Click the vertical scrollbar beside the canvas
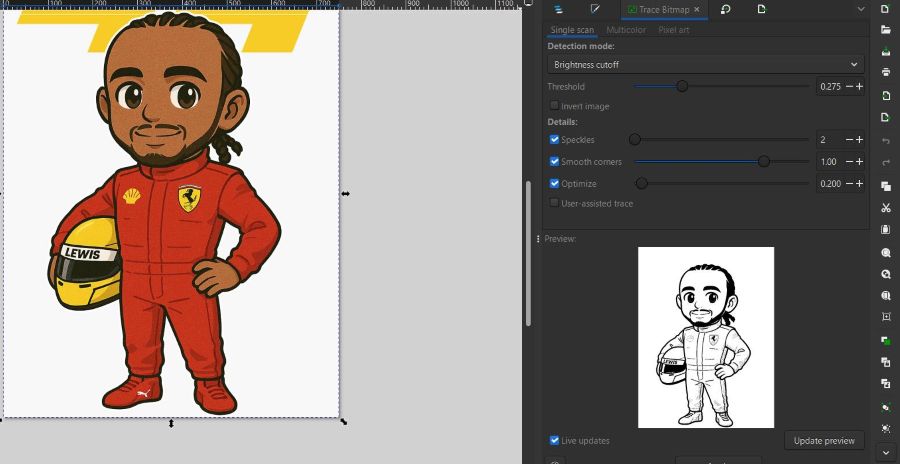This screenshot has width=900, height=464. pyautogui.click(x=529, y=253)
